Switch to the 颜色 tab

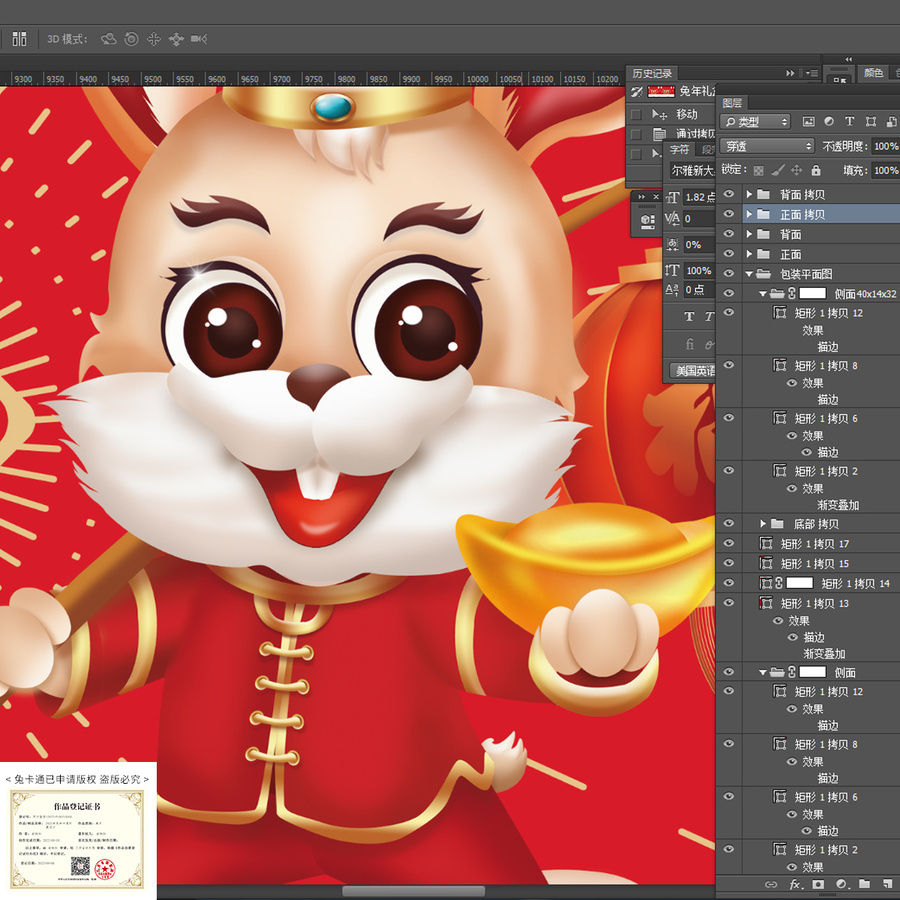coord(873,72)
